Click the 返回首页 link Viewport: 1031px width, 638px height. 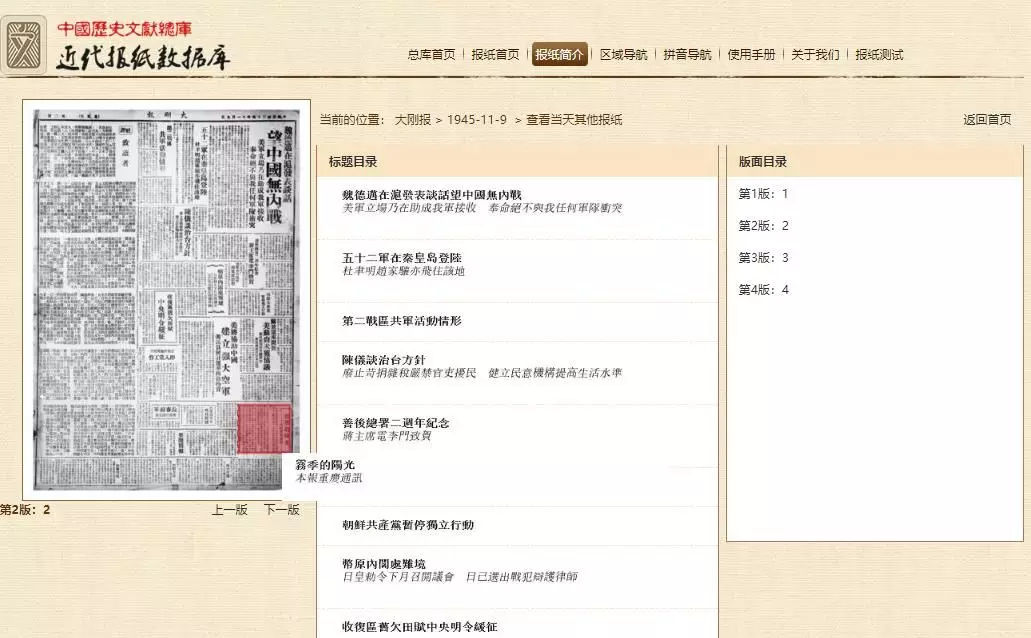986,120
